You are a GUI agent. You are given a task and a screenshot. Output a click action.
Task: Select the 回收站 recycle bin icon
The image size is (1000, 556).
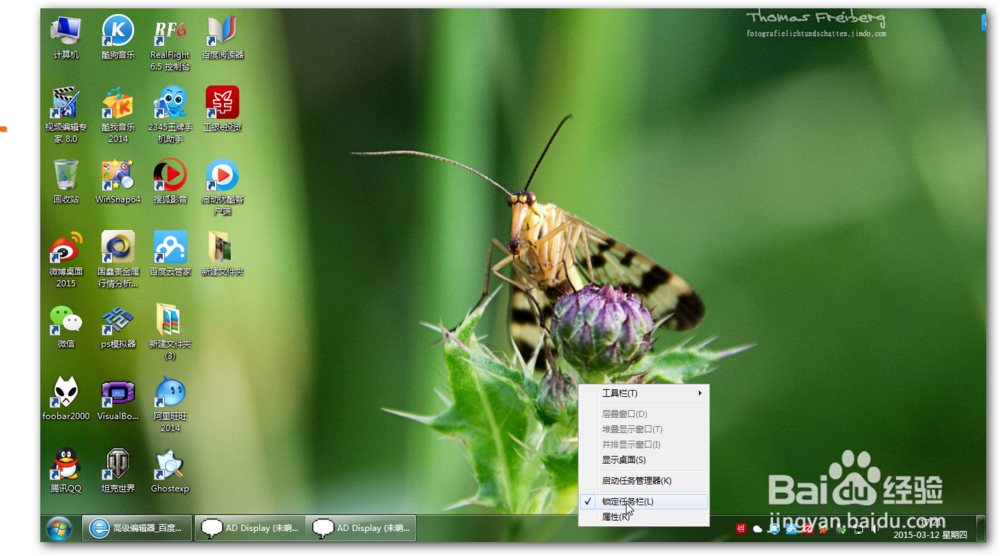pyautogui.click(x=66, y=182)
